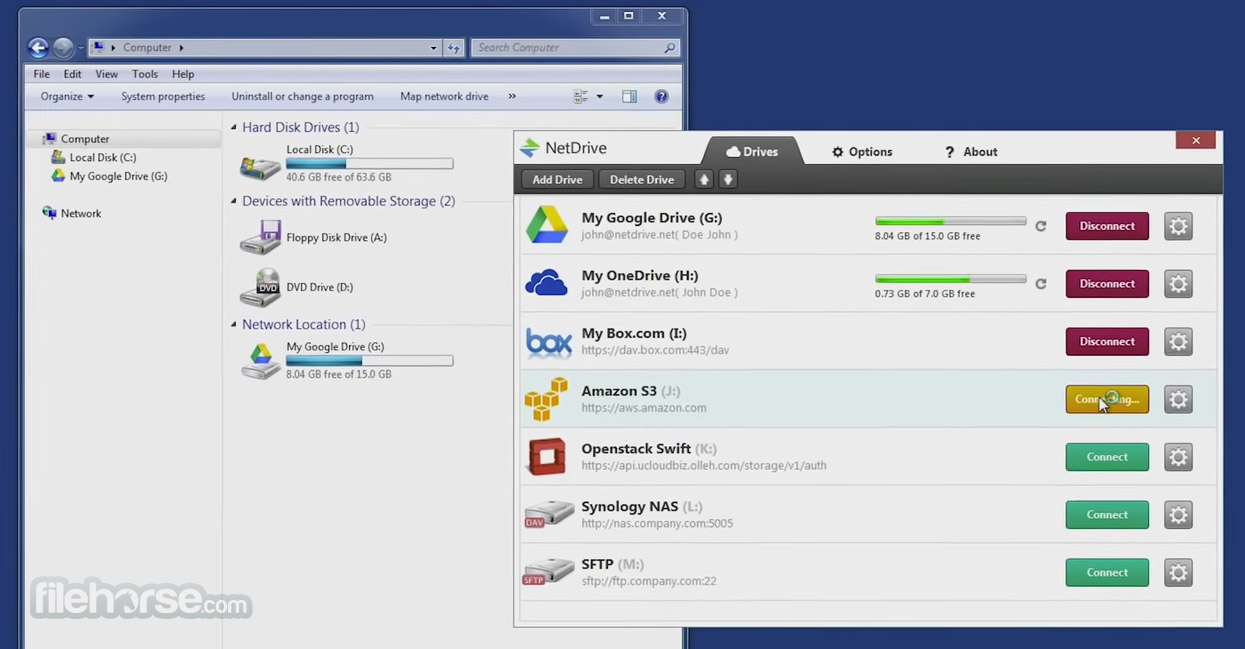Select the SFTP drive icon
This screenshot has height=649, width=1245.
tap(549, 573)
